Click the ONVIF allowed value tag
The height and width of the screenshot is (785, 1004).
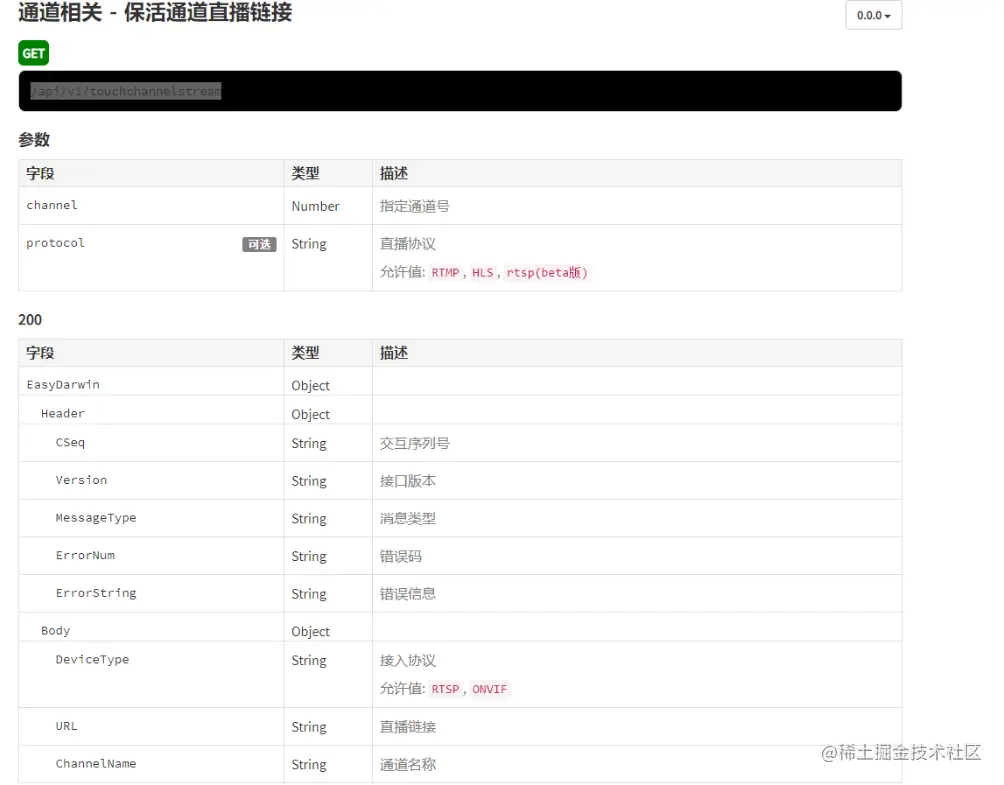(489, 689)
